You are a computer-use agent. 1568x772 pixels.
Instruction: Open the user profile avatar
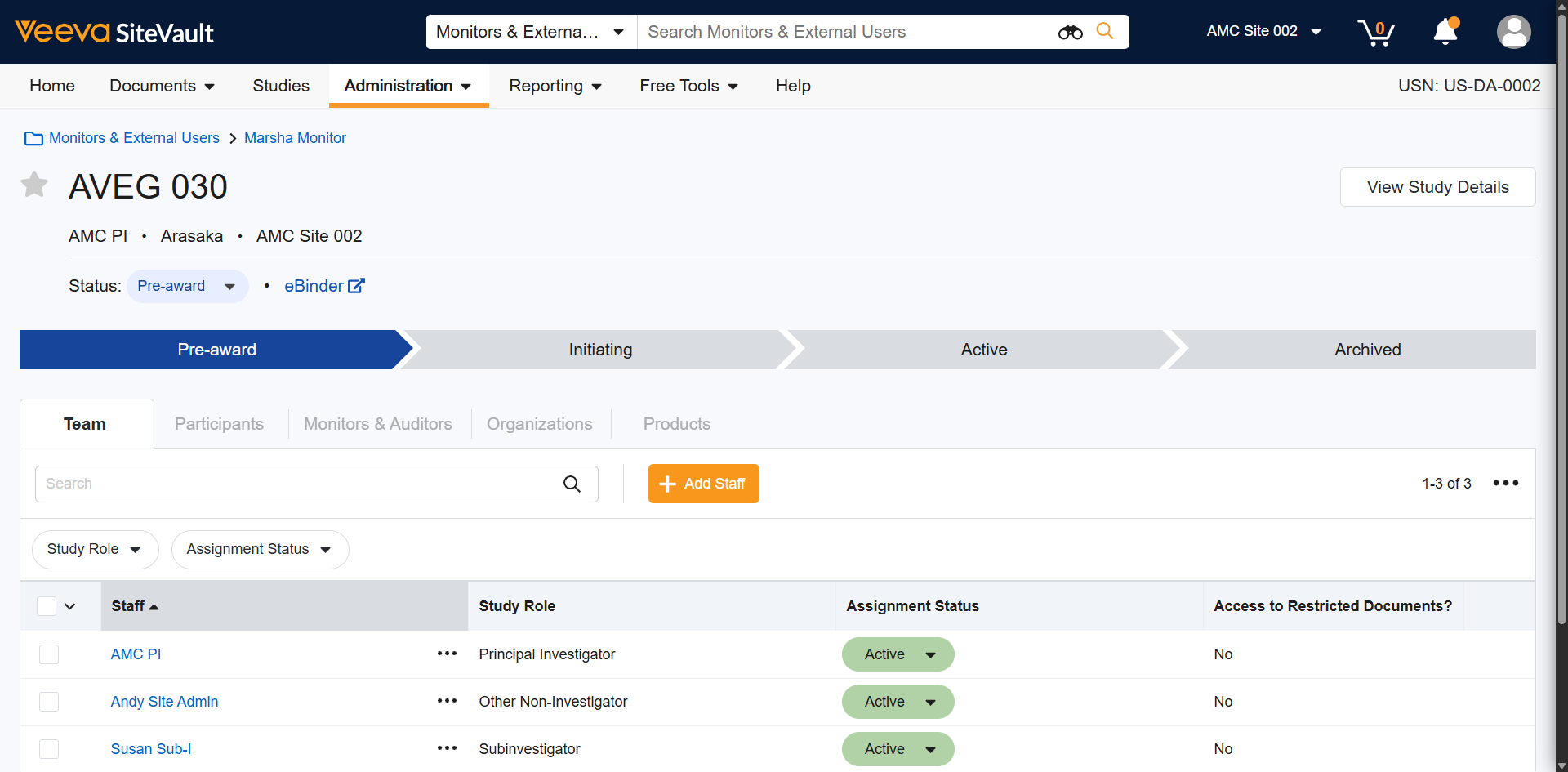pos(1513,32)
